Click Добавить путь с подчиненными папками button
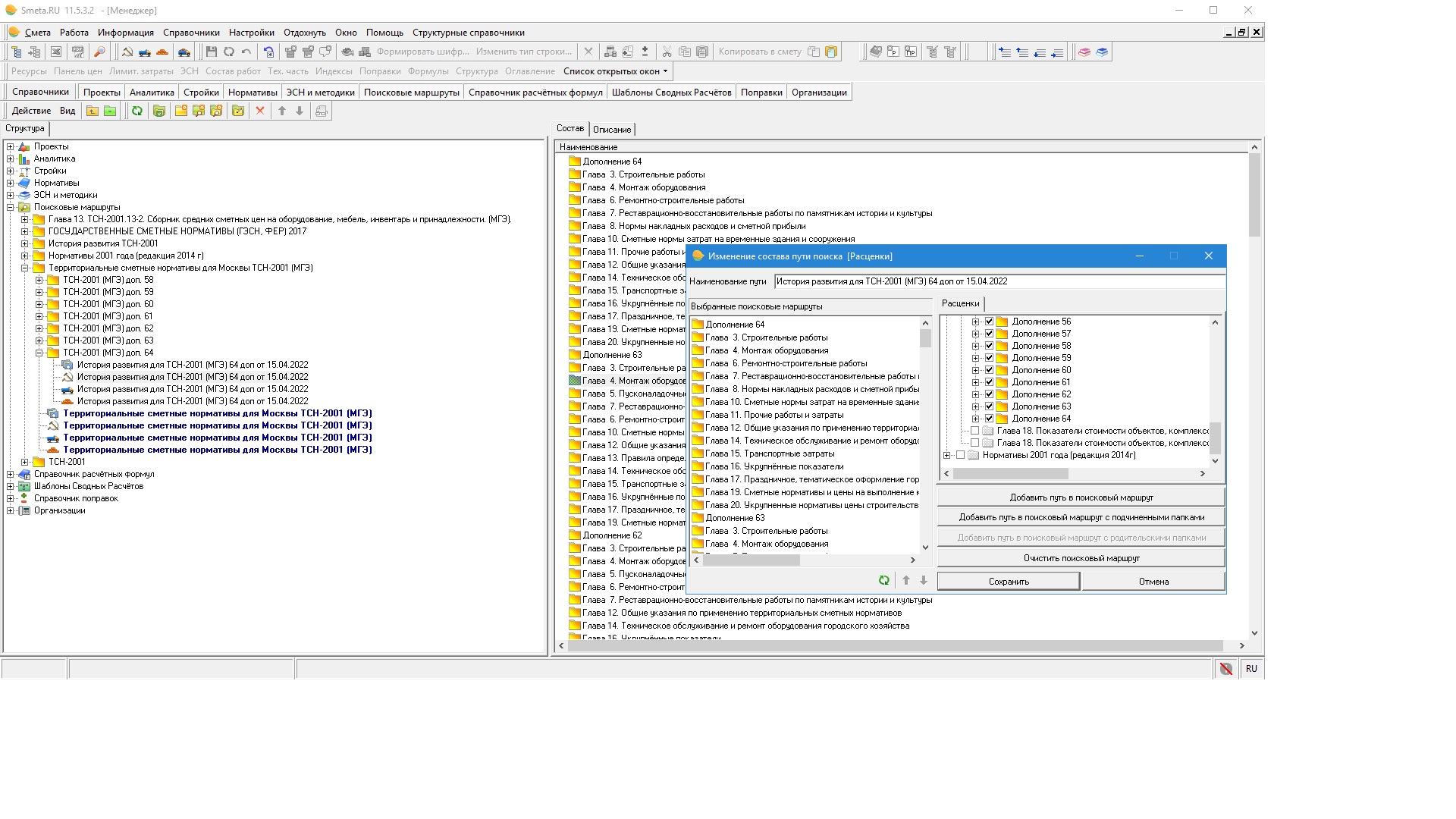This screenshot has height=819, width=1456. point(1081,517)
